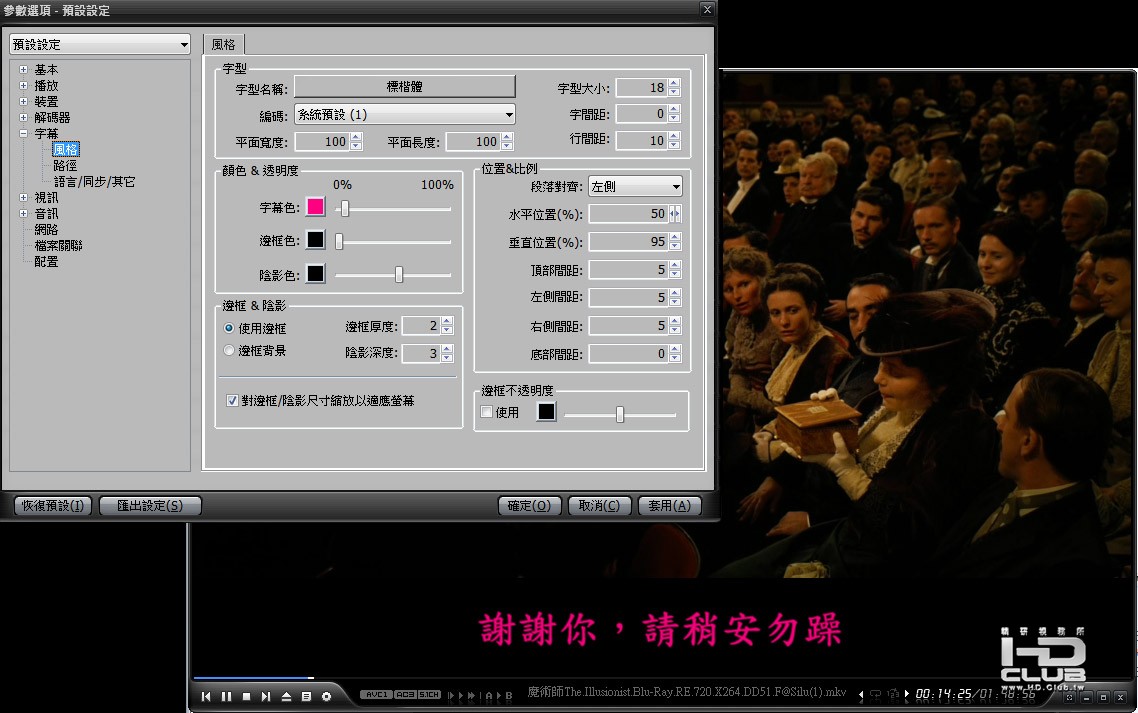Click the 頂部間距 top margin field
This screenshot has width=1138, height=713.
629,270
